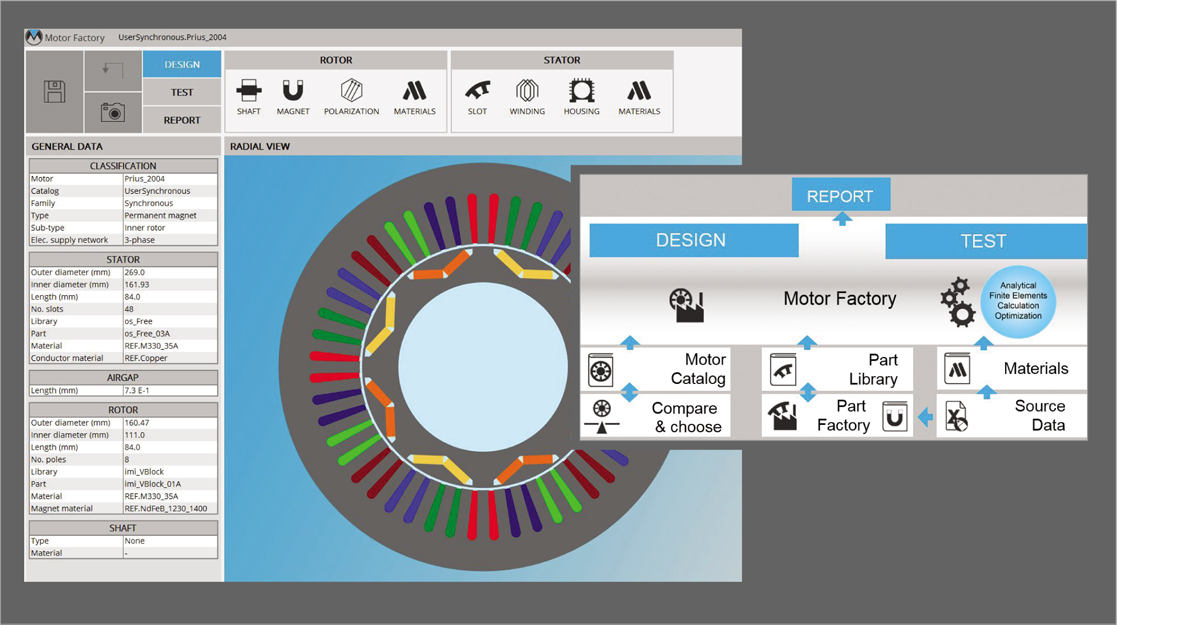Click the Part Library book icon
Viewport: 1200px width, 625px height.
coord(782,370)
